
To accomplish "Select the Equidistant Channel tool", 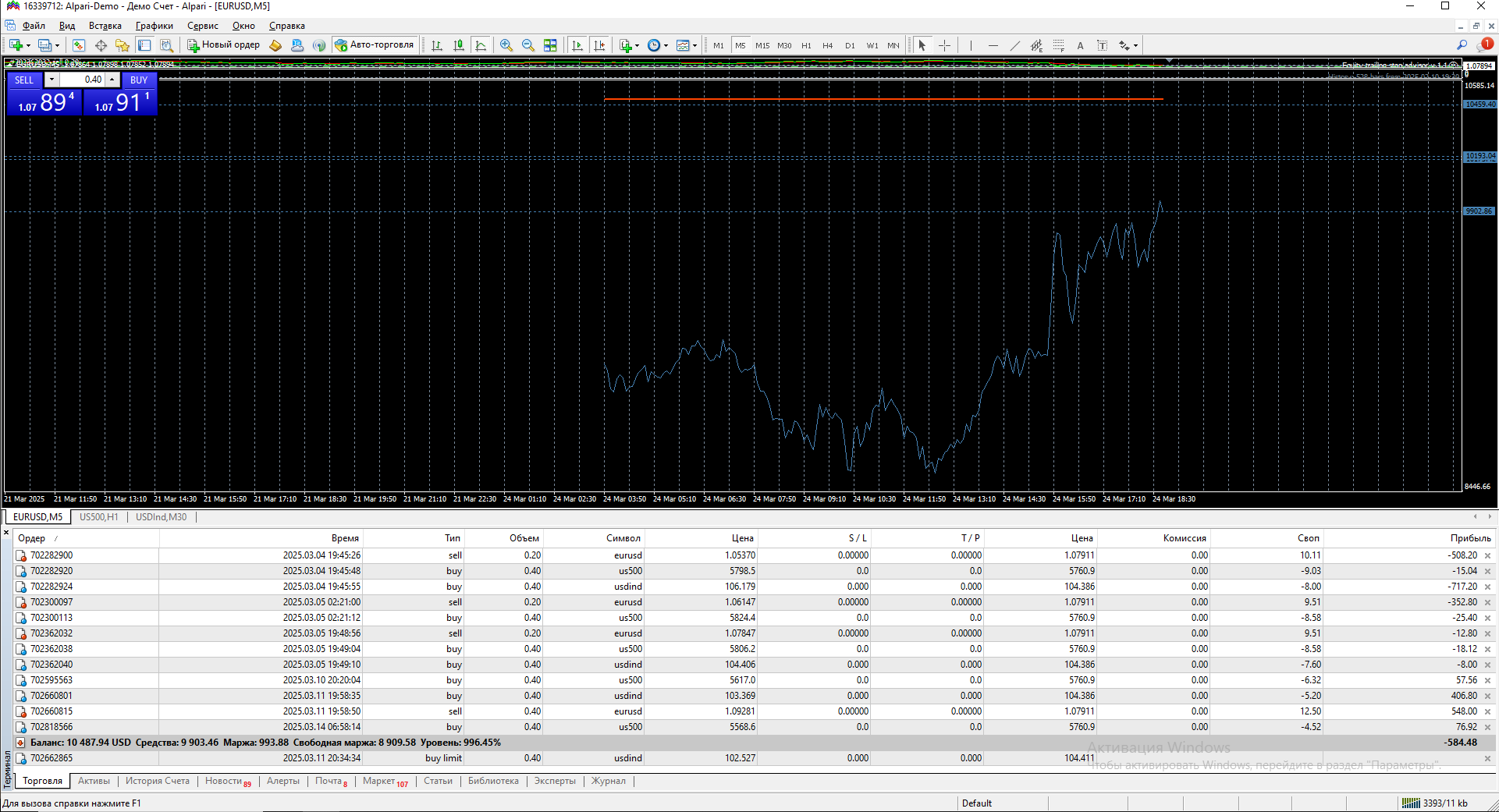I will click(x=1036, y=45).
